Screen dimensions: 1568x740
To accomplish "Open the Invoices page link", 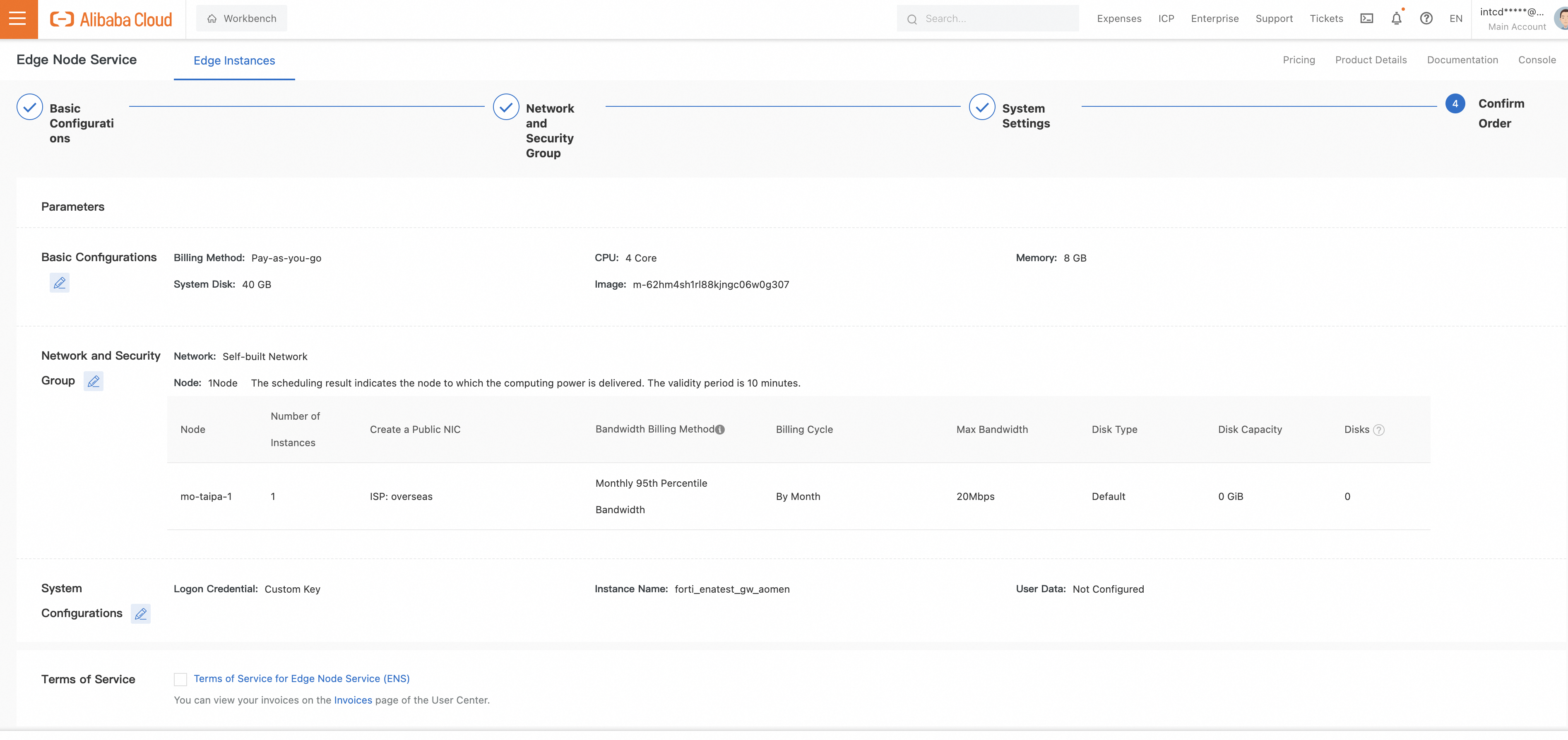I will pyautogui.click(x=353, y=700).
